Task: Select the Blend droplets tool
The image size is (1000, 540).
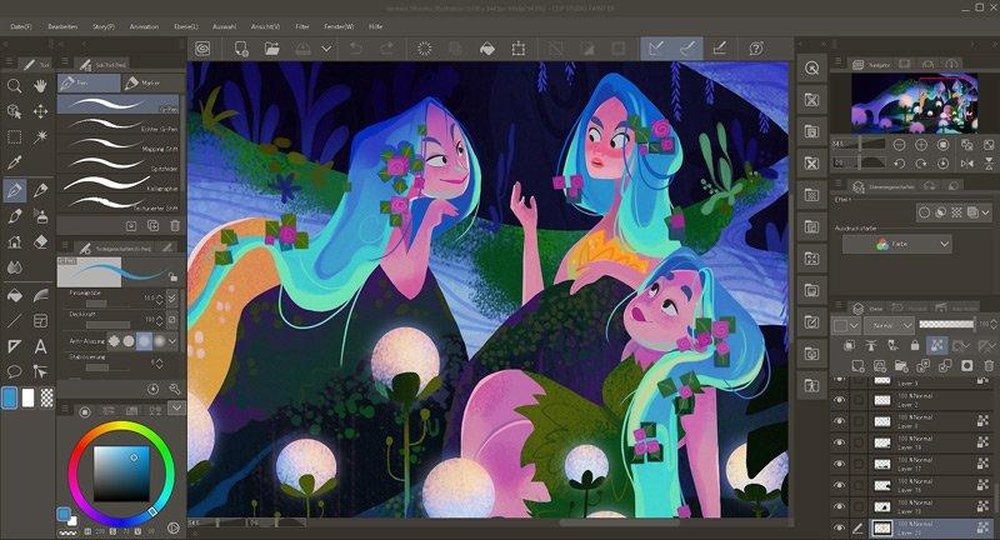Action: [14, 267]
